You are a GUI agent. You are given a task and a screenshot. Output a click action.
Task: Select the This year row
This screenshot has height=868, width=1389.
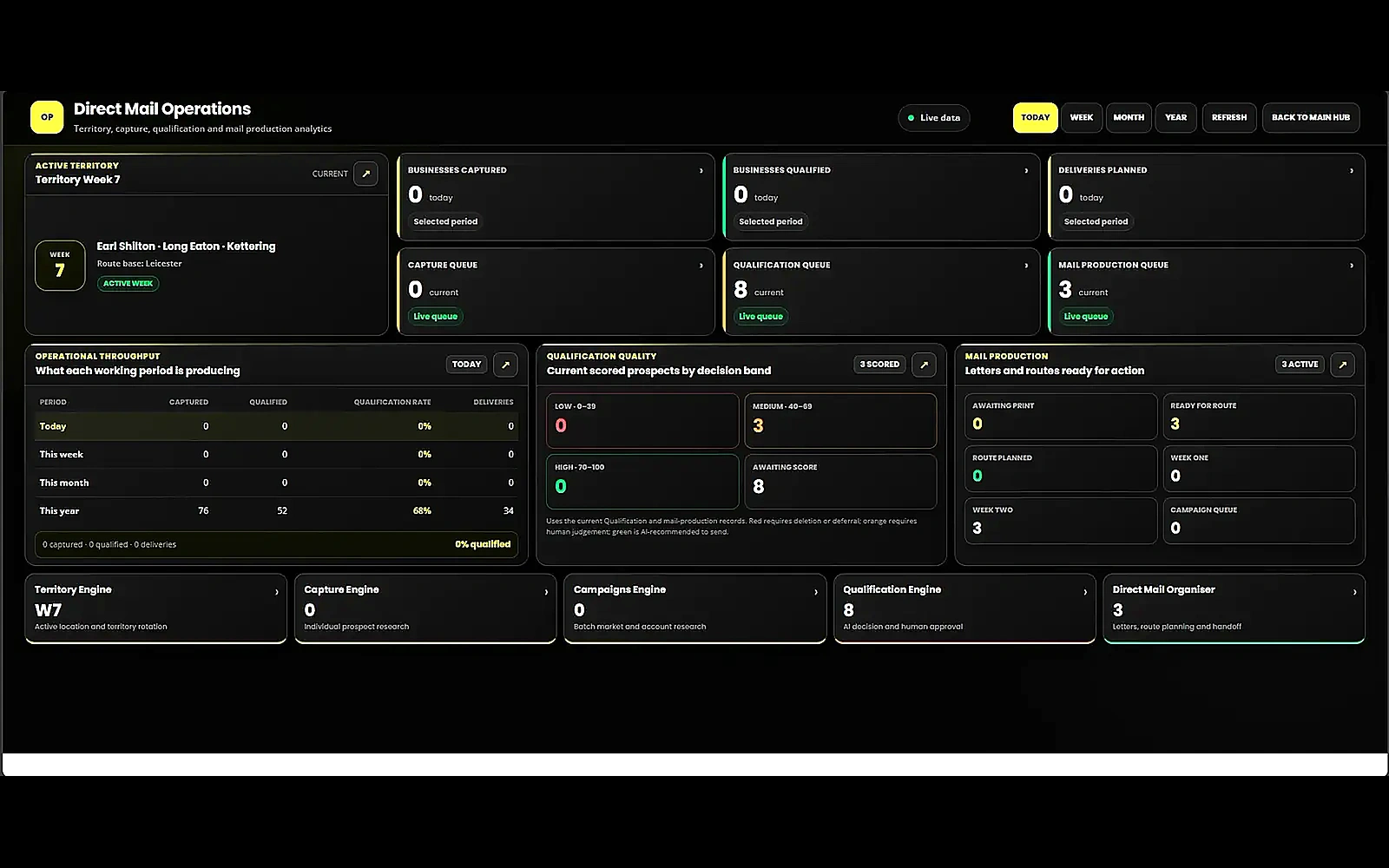276,511
